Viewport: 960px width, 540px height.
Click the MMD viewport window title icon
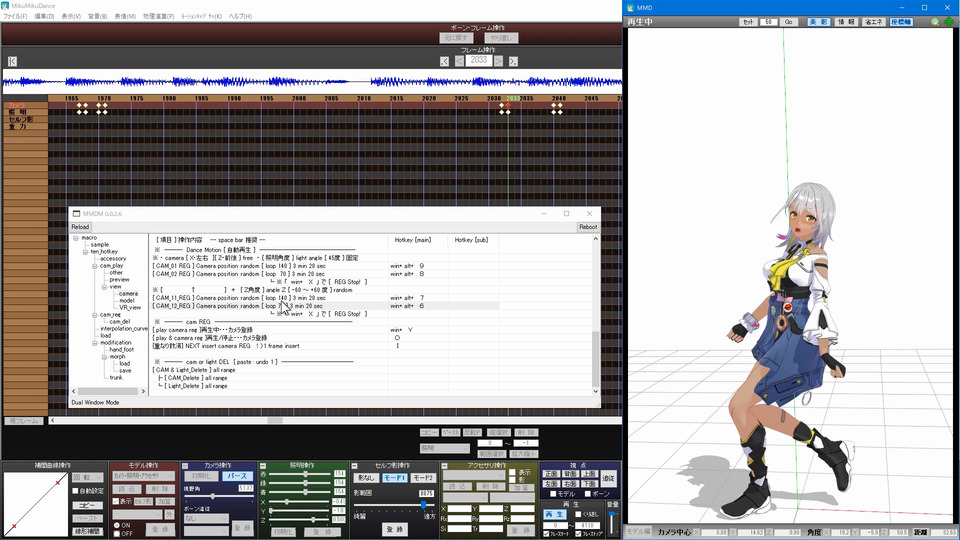(x=630, y=7)
